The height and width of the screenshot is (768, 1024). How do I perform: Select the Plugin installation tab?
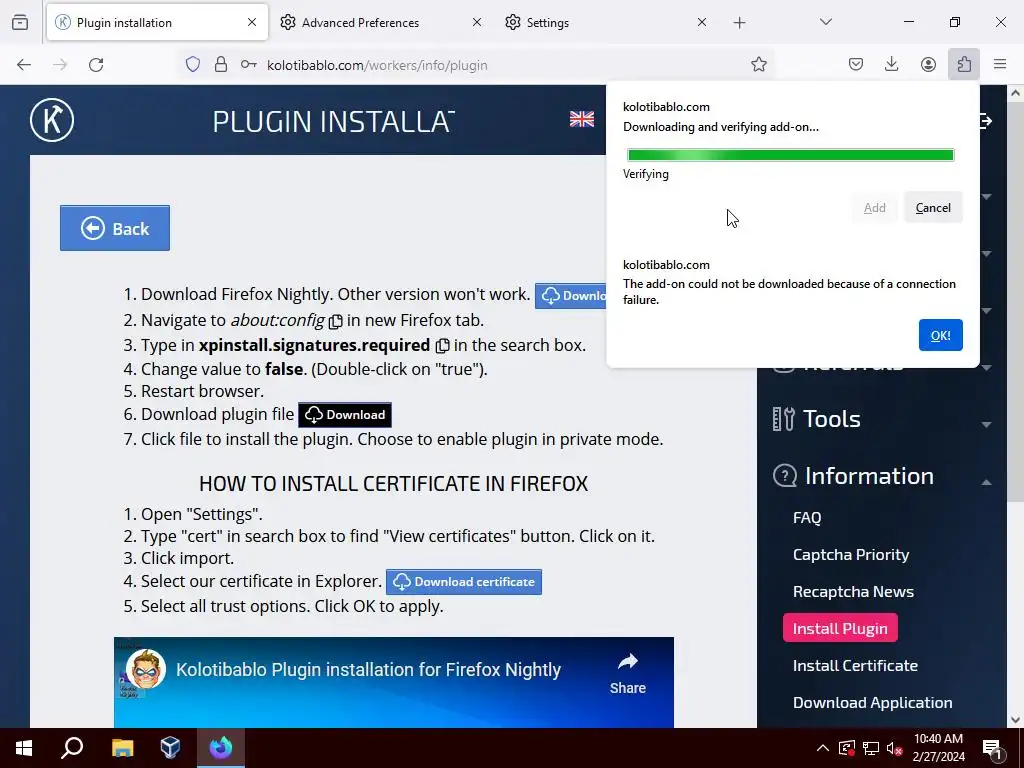click(157, 23)
